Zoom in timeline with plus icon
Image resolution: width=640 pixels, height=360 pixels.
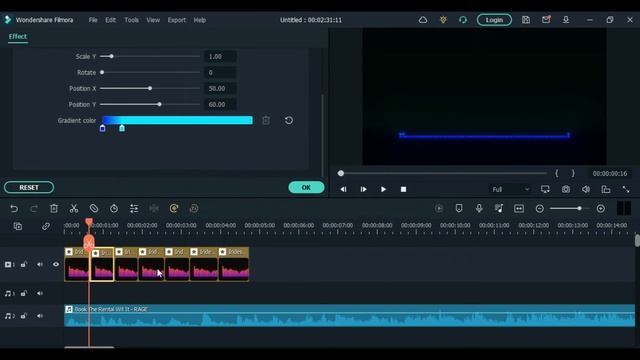tap(600, 209)
